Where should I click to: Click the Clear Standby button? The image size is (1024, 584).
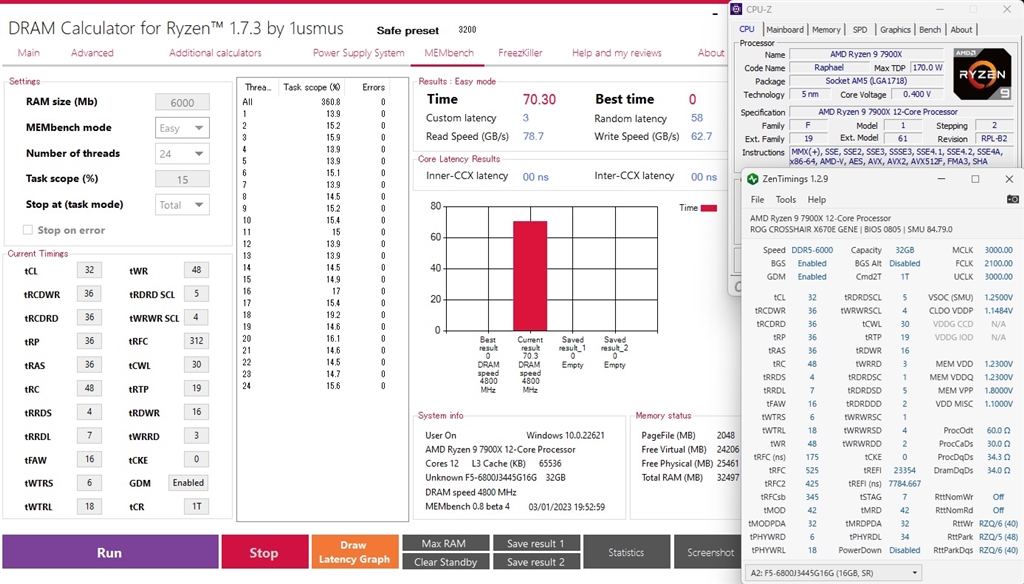click(445, 562)
